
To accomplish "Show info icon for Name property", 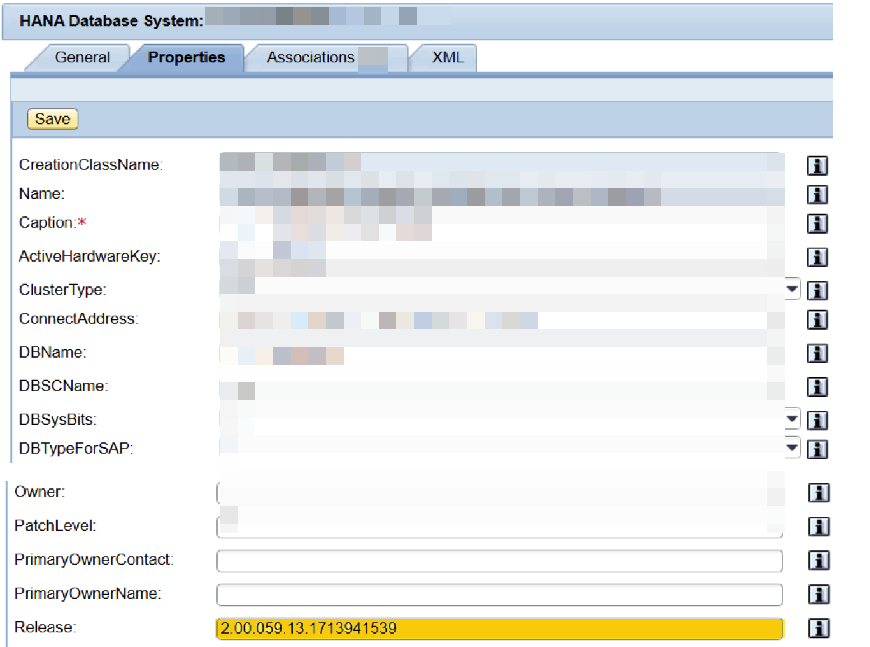I will (817, 194).
